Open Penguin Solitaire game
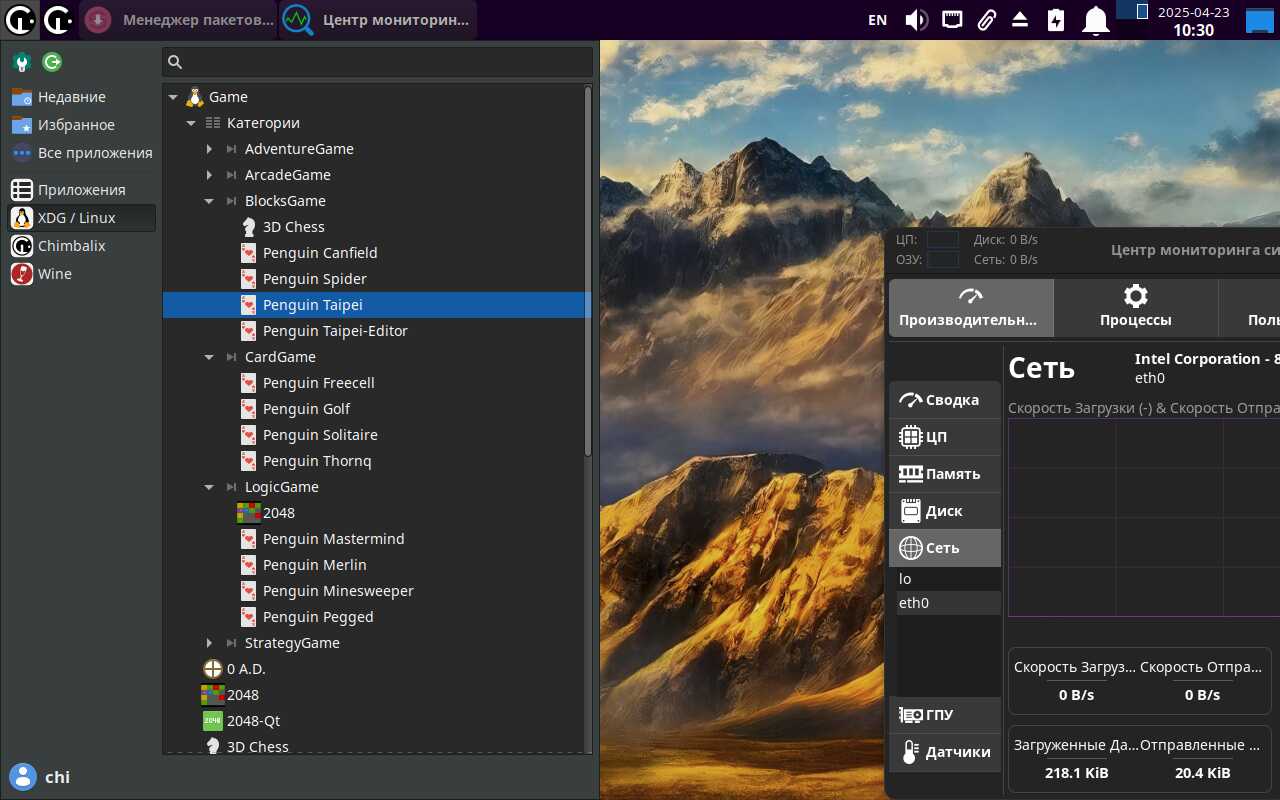The image size is (1280, 800). point(320,435)
